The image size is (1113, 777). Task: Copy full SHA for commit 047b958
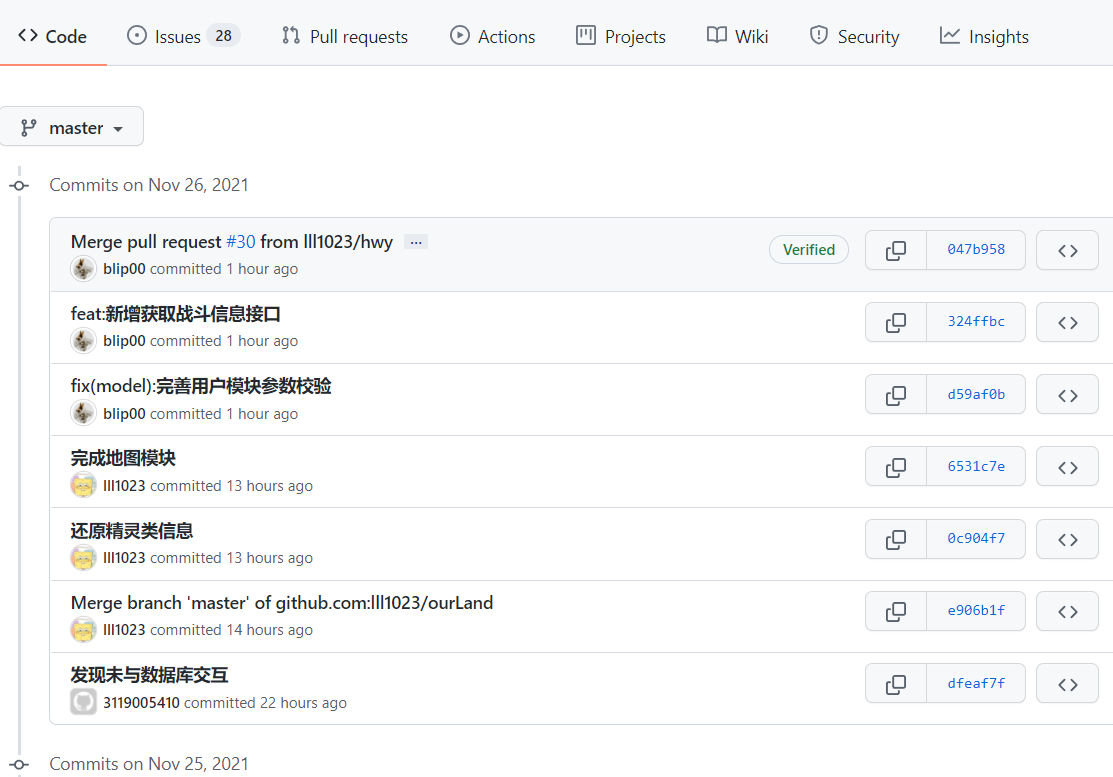[x=896, y=250]
